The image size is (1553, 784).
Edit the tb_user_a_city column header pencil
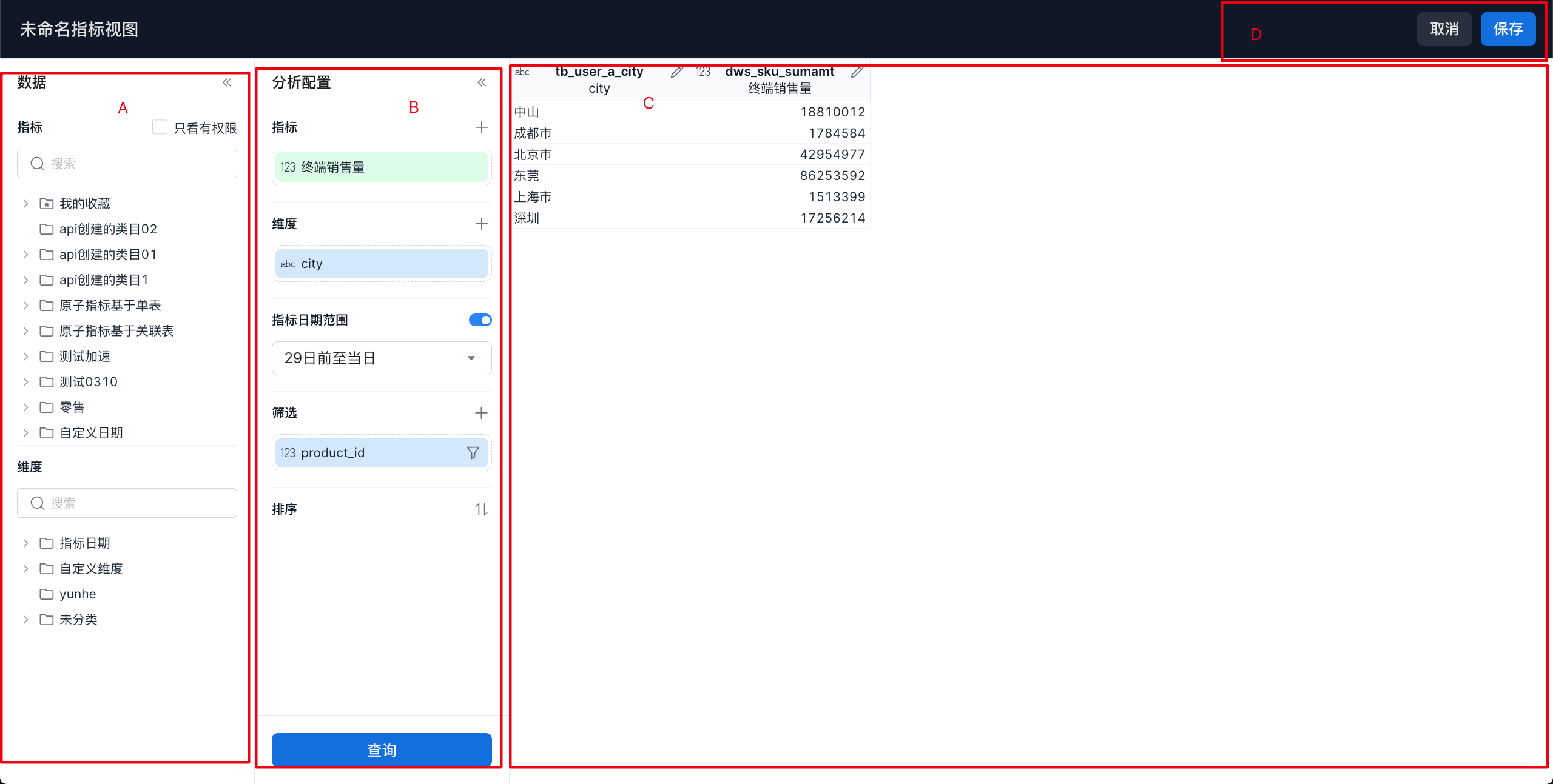(676, 72)
